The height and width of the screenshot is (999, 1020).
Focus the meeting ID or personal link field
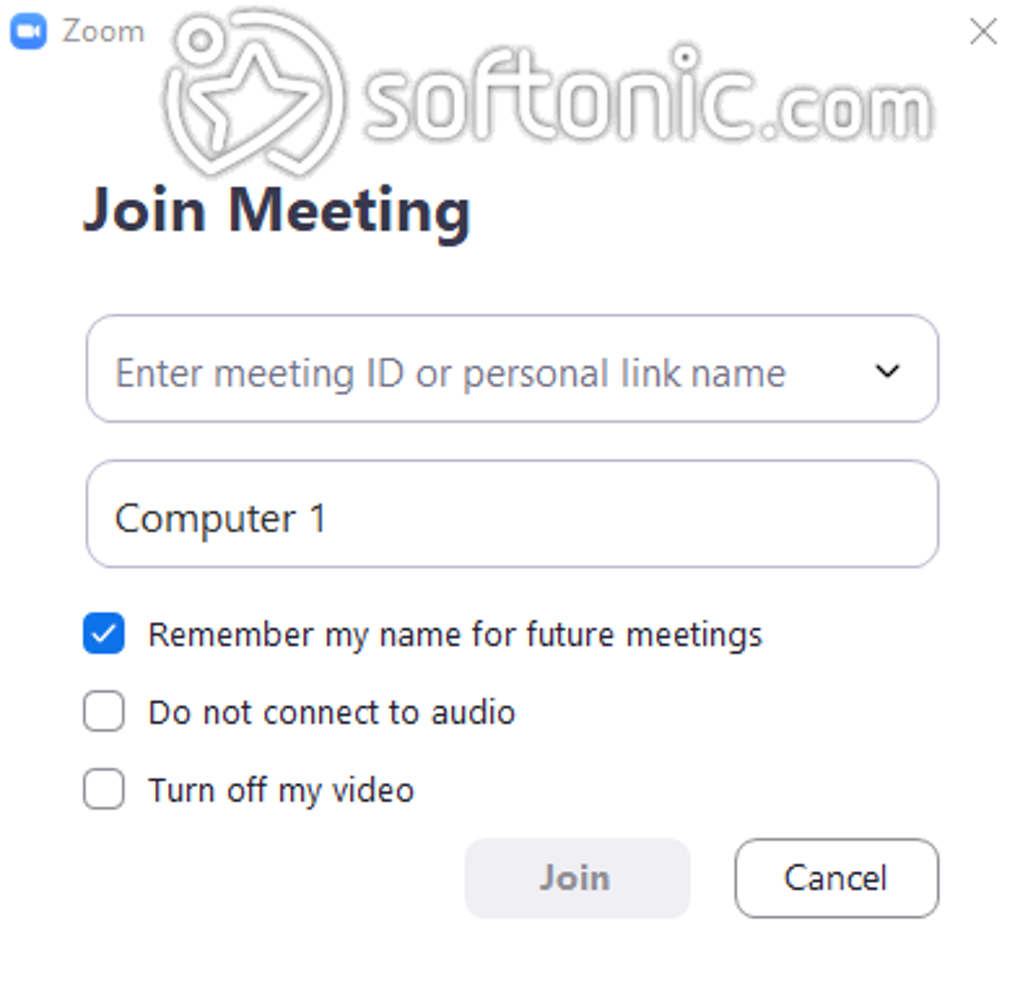[x=512, y=369]
